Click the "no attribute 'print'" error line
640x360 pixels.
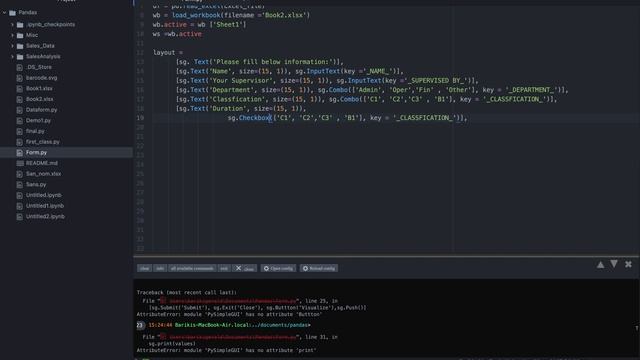pos(227,350)
